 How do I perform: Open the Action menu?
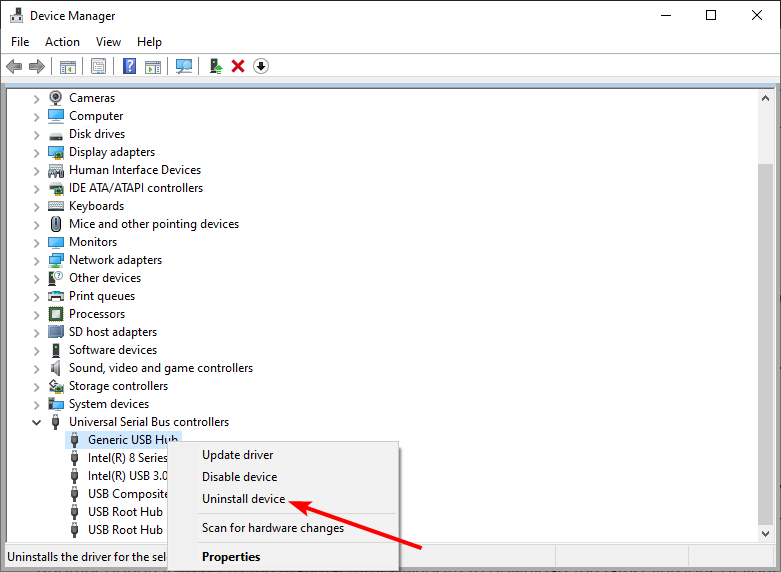coord(62,42)
